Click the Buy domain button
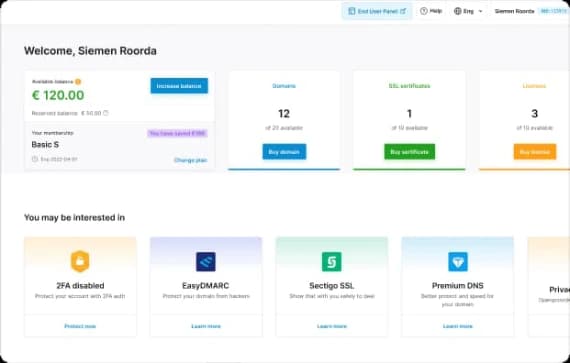This screenshot has width=570, height=363. pos(284,152)
